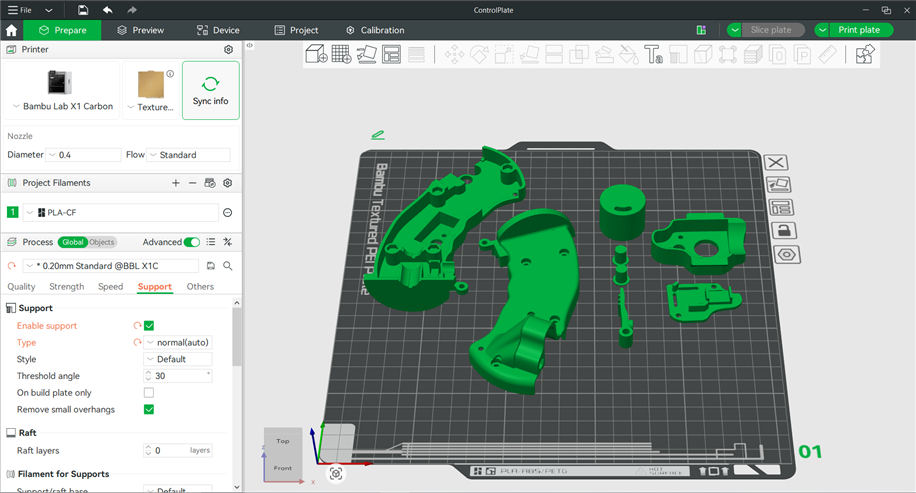Viewport: 916px width, 493px height.
Task: Open the Strength settings tab
Action: [x=67, y=287]
